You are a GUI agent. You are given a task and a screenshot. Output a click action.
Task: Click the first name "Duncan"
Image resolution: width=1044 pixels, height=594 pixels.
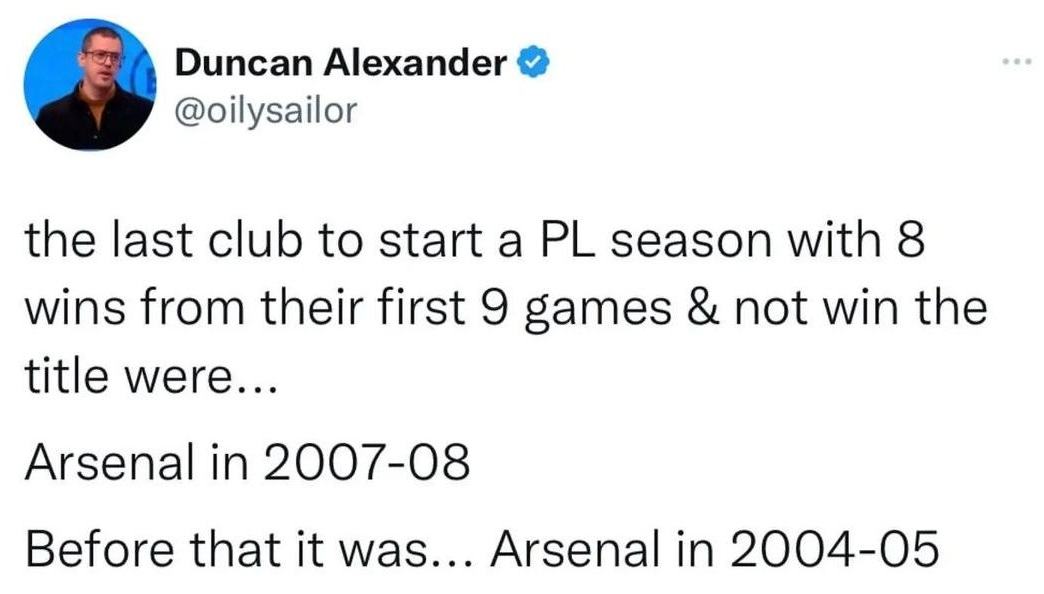pyautogui.click(x=243, y=63)
